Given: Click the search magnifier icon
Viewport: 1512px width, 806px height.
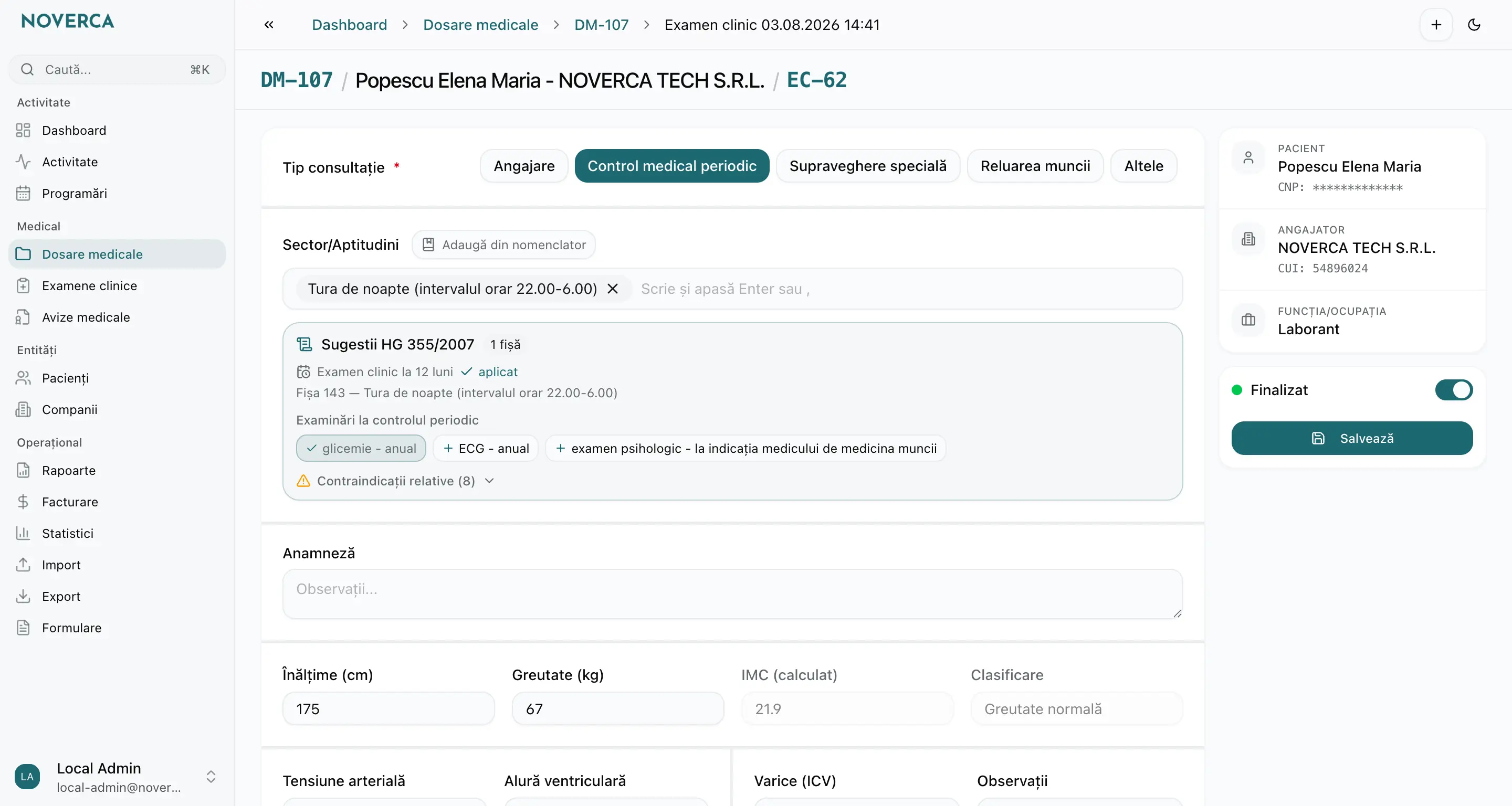Looking at the screenshot, I should tap(27, 69).
